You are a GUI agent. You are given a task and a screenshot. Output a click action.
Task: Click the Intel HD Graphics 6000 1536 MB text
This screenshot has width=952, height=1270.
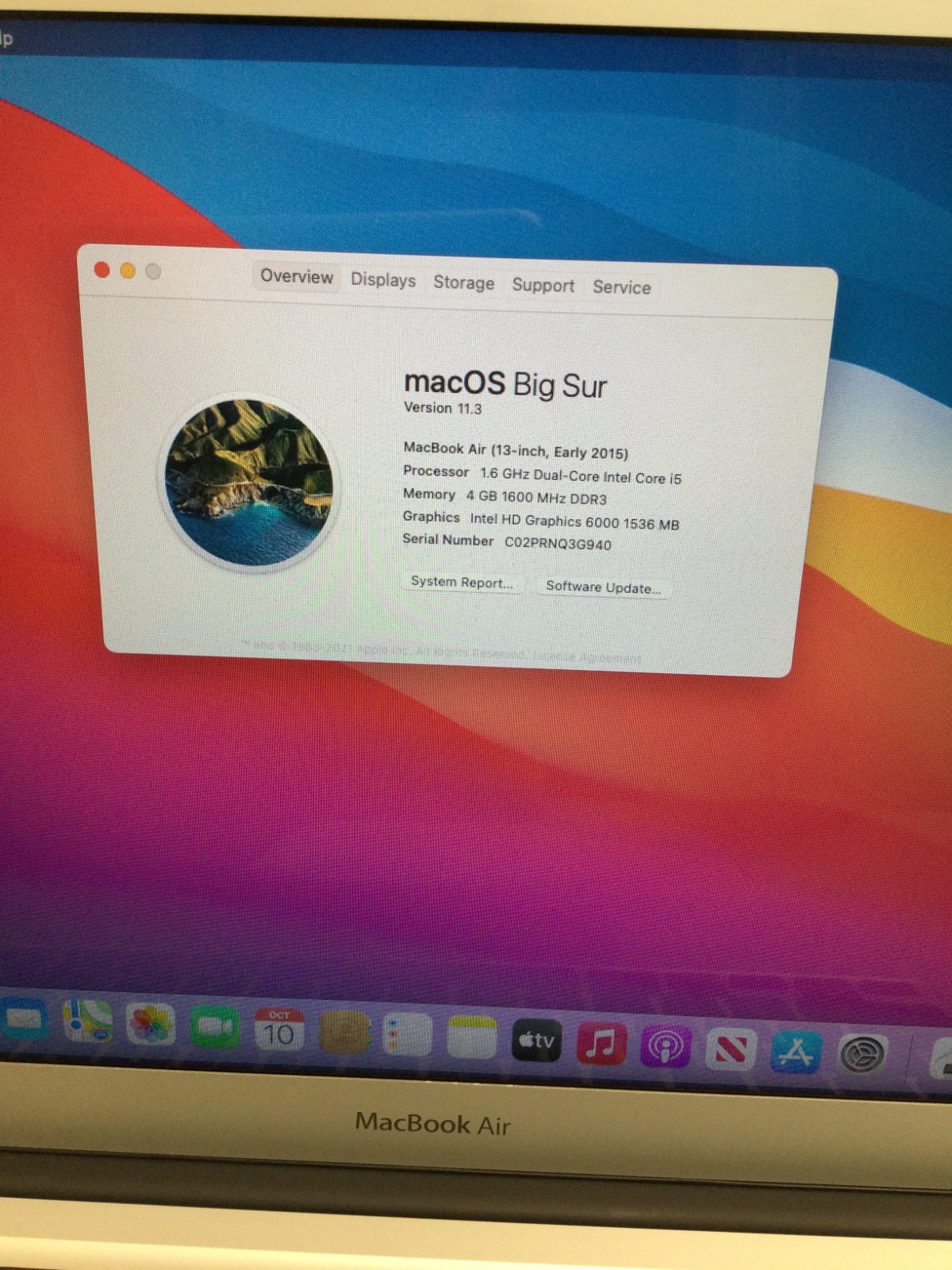pos(574,521)
